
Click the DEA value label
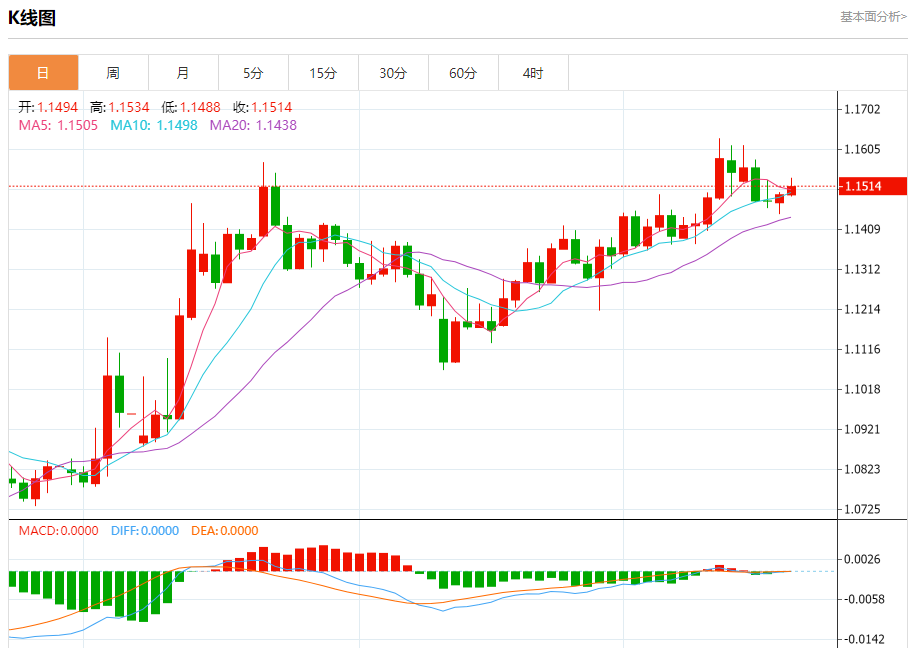225,531
